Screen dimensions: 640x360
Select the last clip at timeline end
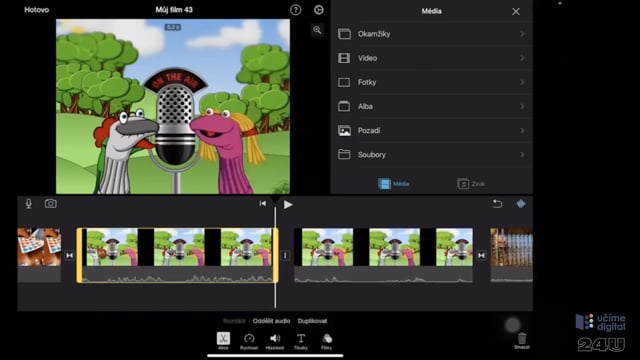[511, 255]
